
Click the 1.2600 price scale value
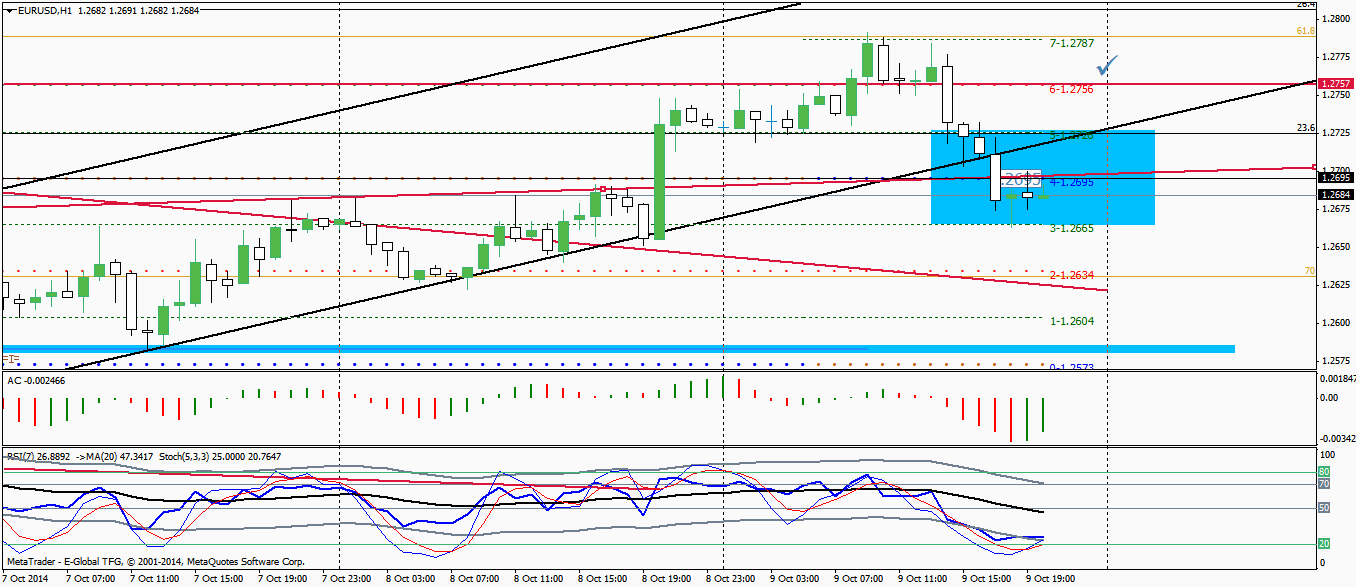(1336, 322)
